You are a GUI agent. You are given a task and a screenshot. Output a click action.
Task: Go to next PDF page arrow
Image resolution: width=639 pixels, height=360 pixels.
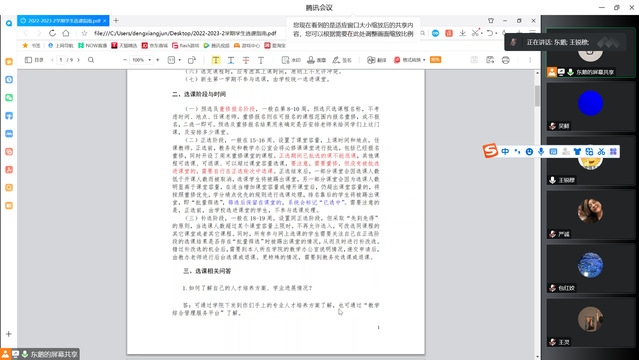tap(78, 60)
